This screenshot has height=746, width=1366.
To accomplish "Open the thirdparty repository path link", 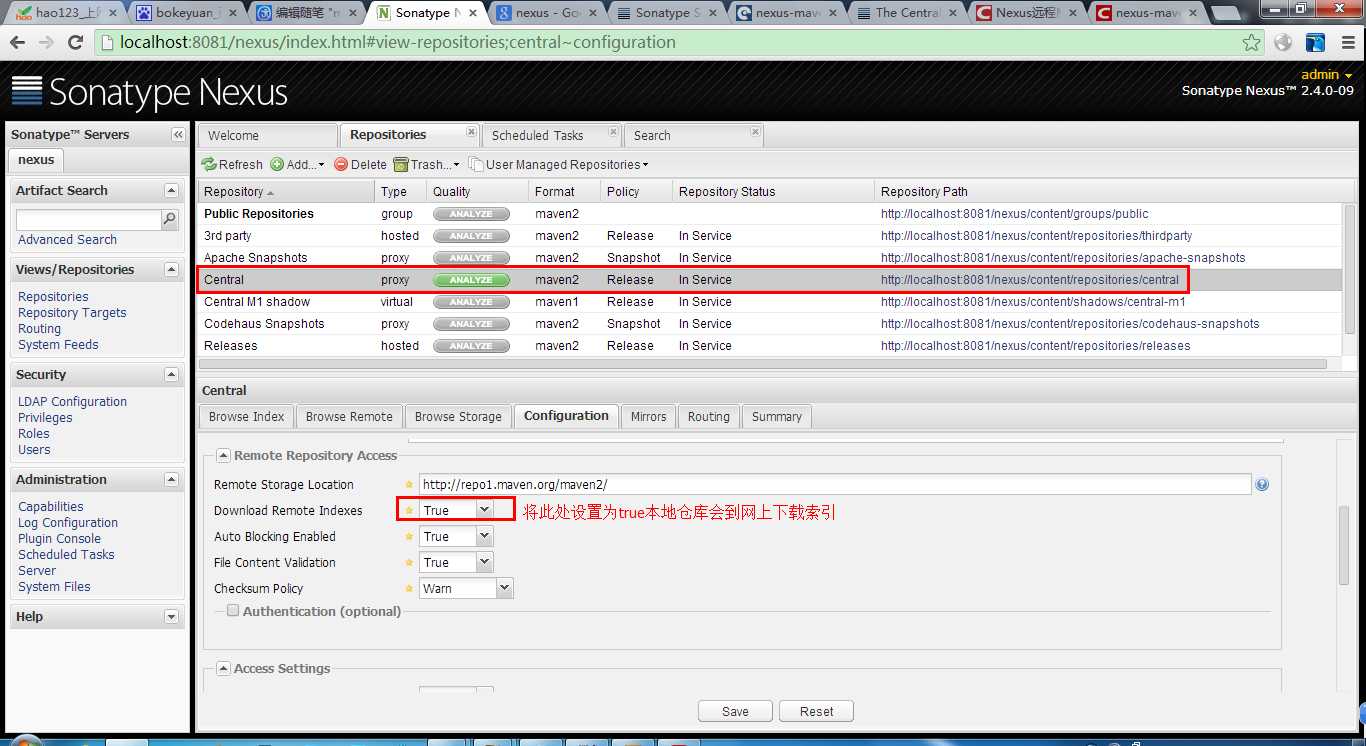I will (x=1036, y=236).
